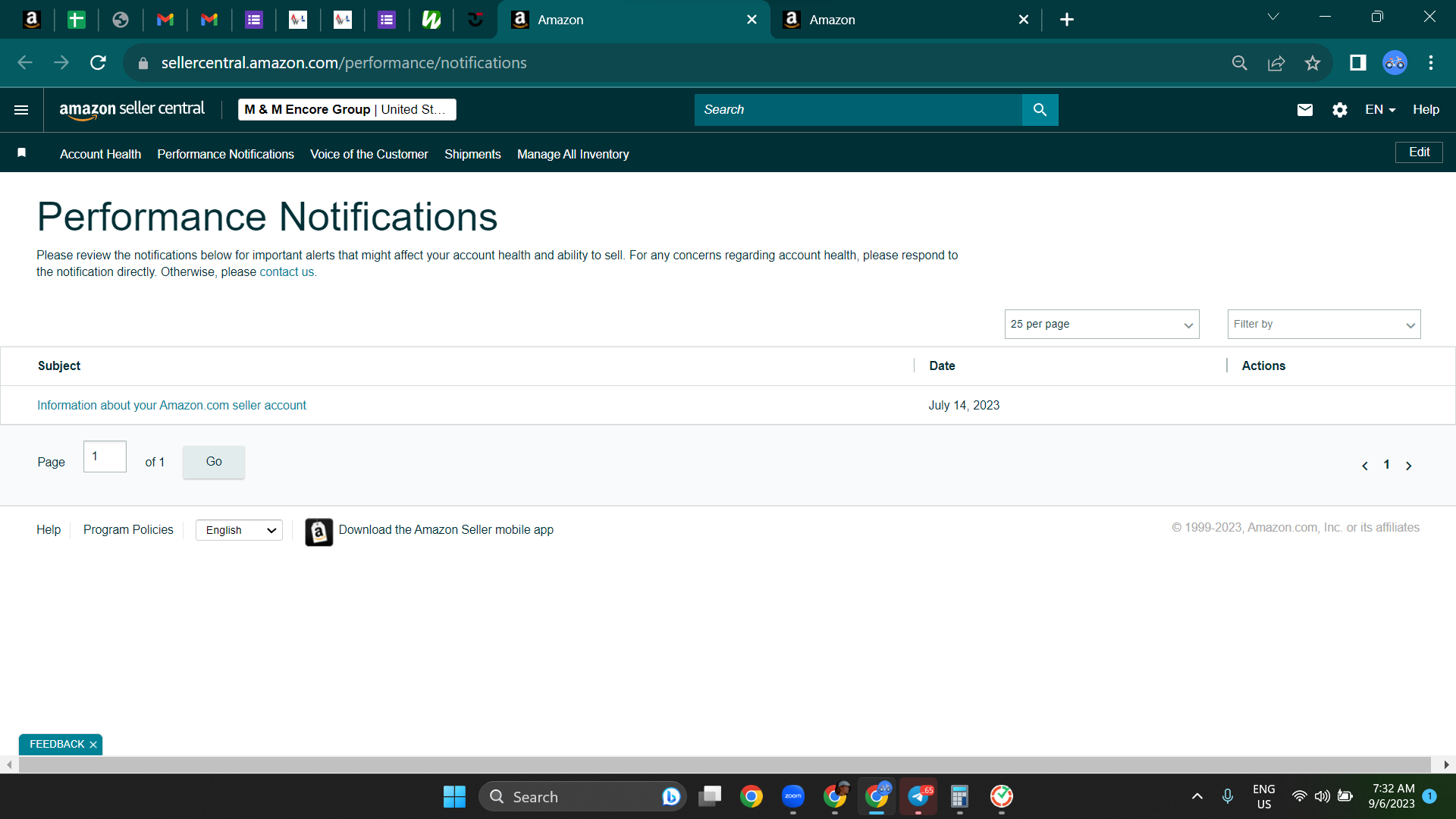
Task: Open Performance Notifications in the nav bar
Action: (x=225, y=154)
